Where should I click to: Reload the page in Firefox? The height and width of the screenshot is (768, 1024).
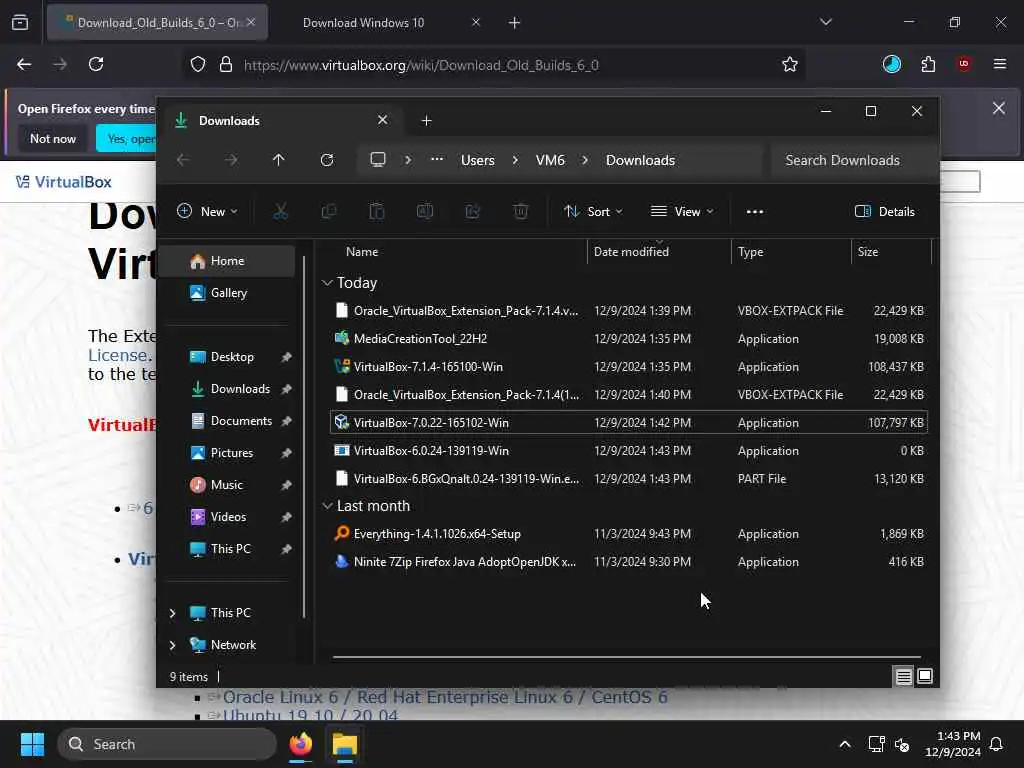(96, 64)
